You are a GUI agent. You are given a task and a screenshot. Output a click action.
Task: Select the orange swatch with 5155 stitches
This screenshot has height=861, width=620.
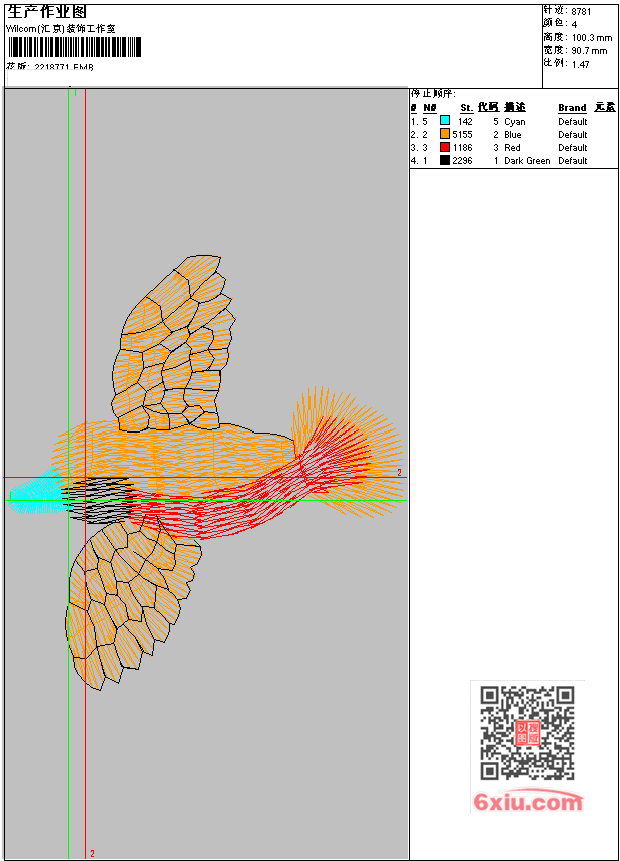(445, 134)
